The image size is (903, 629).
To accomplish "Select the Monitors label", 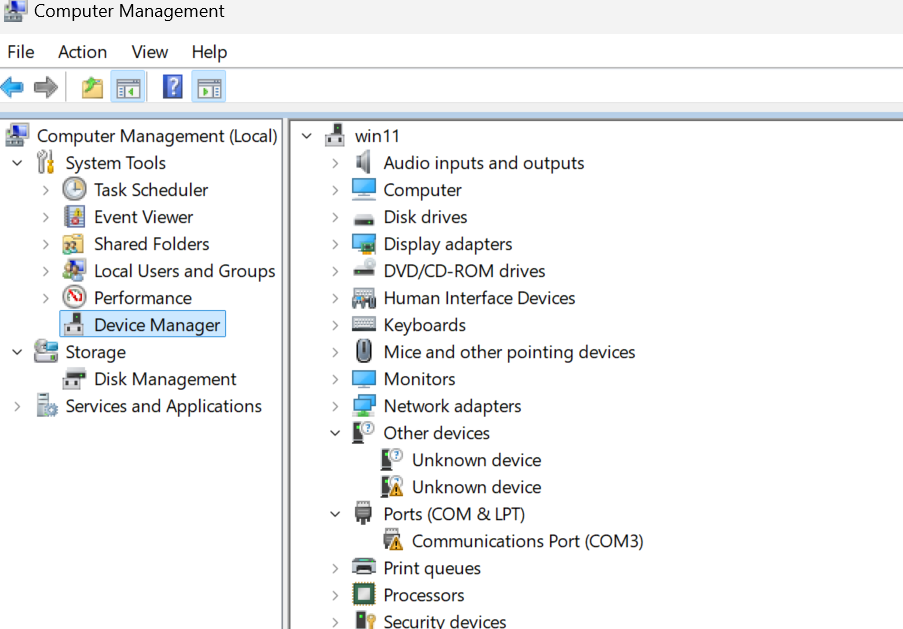I will (x=419, y=378).
